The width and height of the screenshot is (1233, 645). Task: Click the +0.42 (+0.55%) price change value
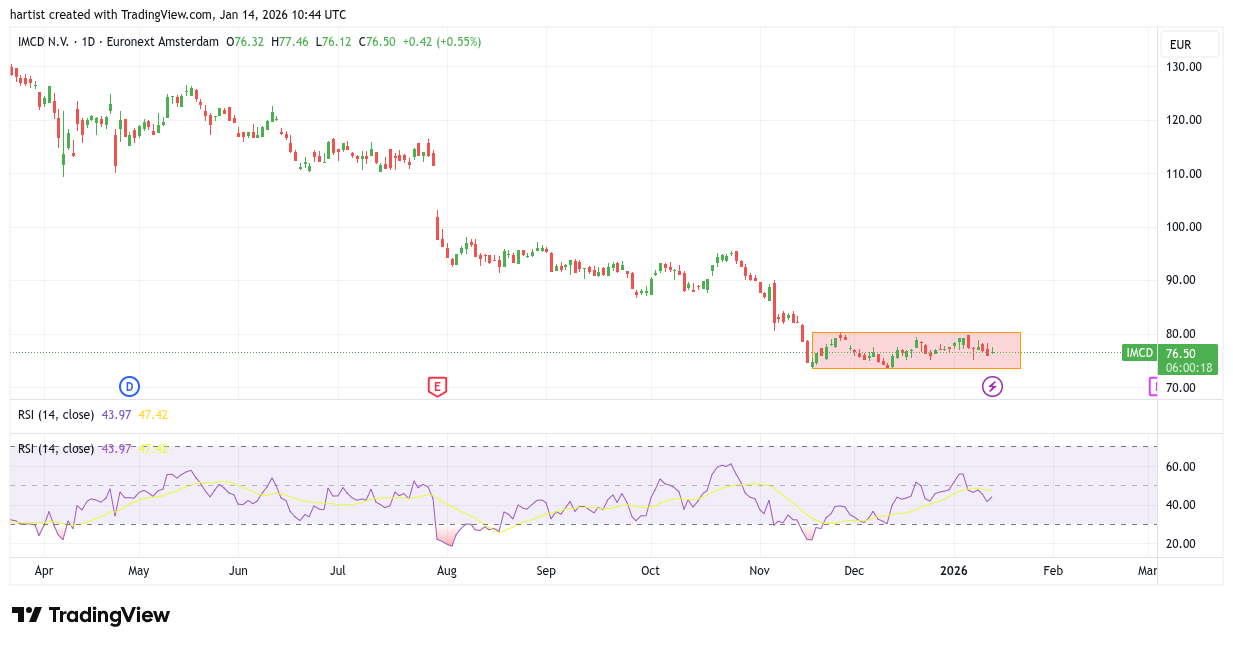click(441, 42)
